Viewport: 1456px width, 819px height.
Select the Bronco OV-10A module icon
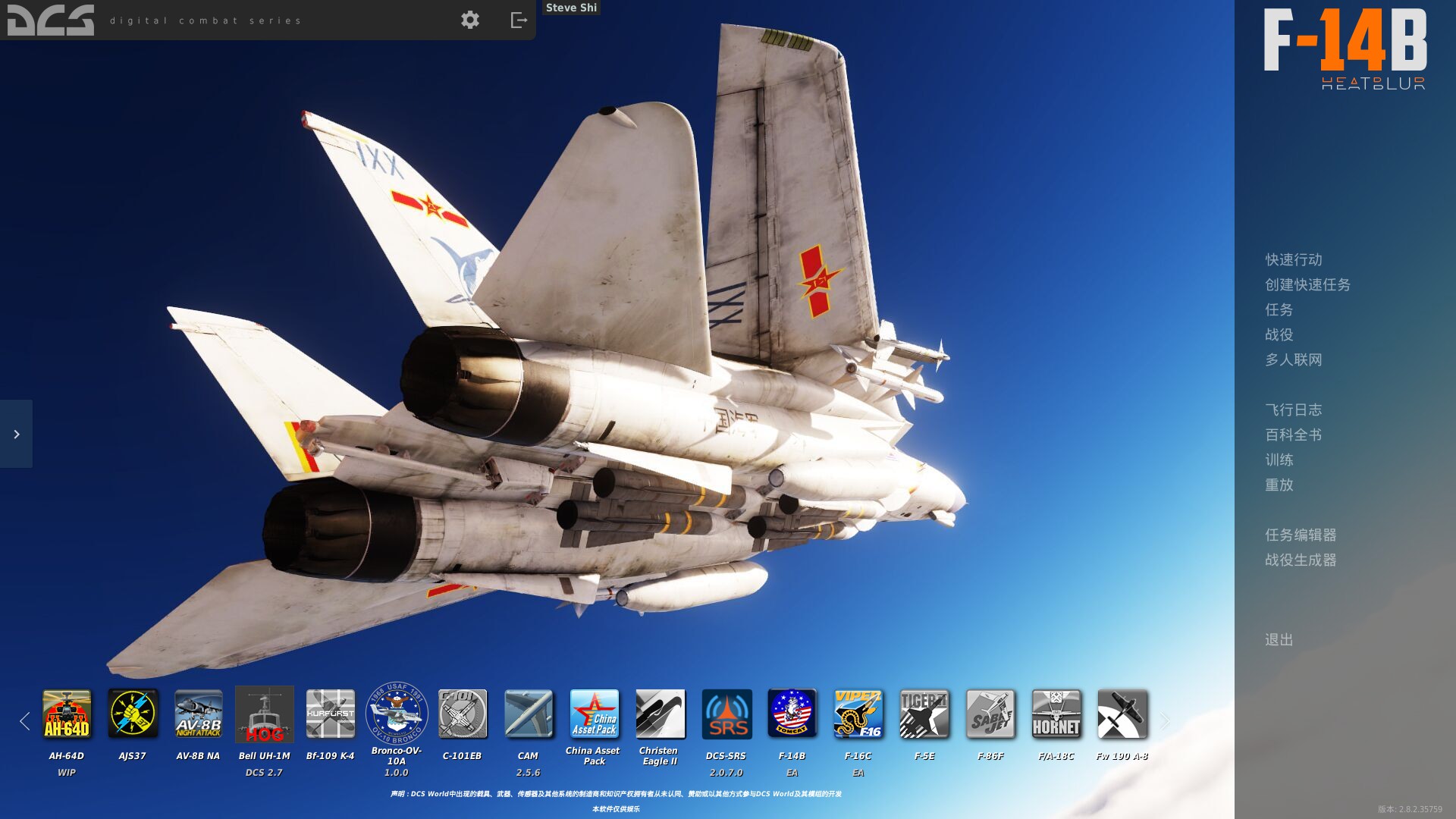point(397,714)
